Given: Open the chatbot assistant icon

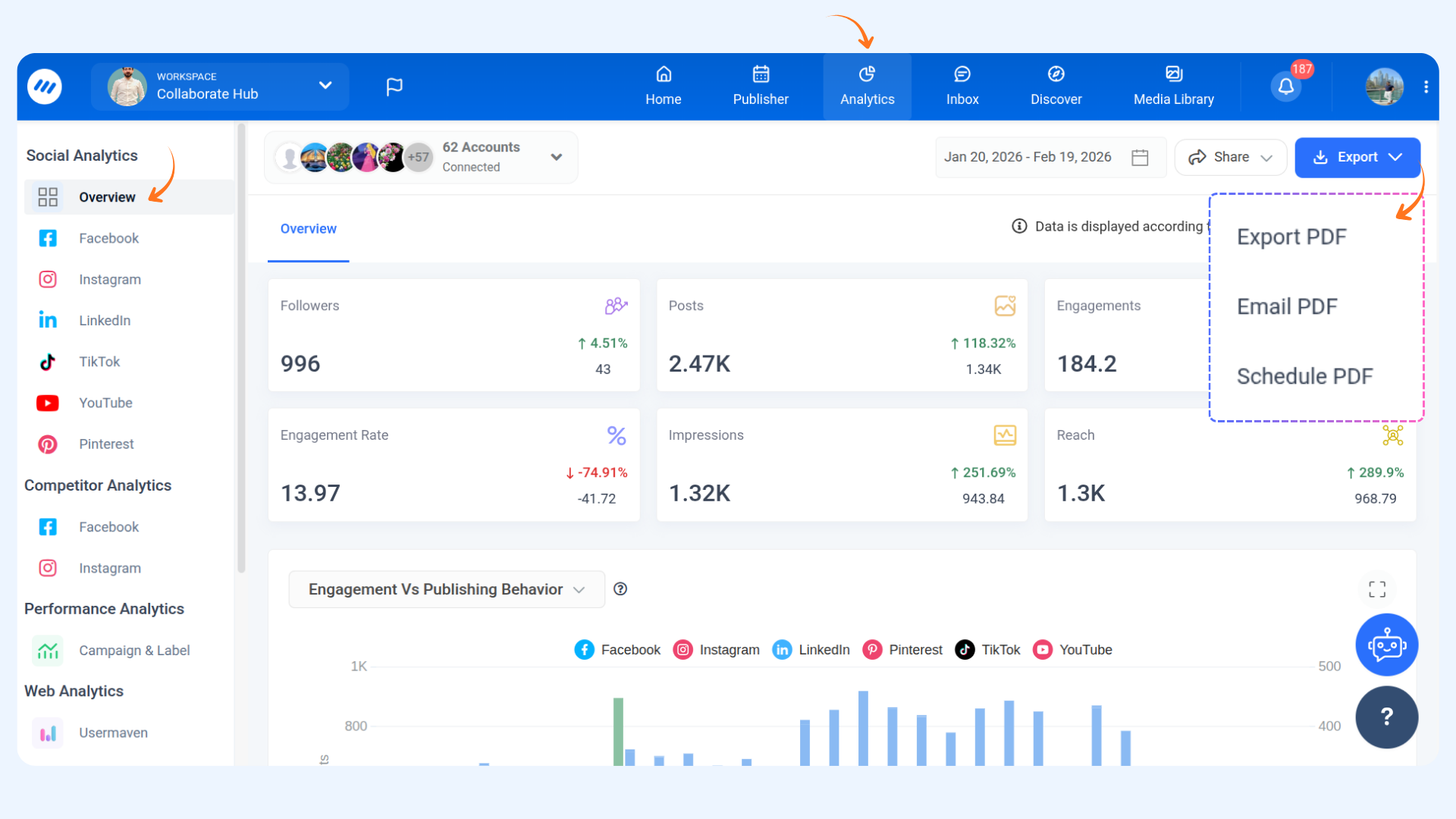Looking at the screenshot, I should point(1386,645).
